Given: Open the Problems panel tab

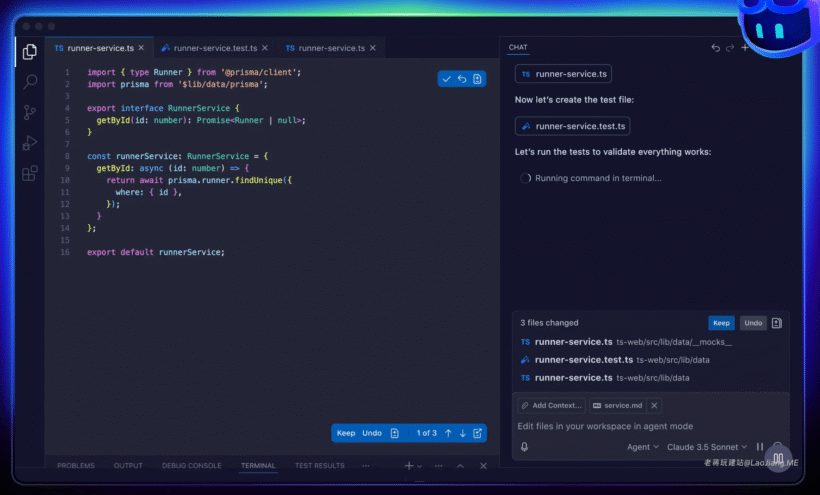Looking at the screenshot, I should pos(76,466).
